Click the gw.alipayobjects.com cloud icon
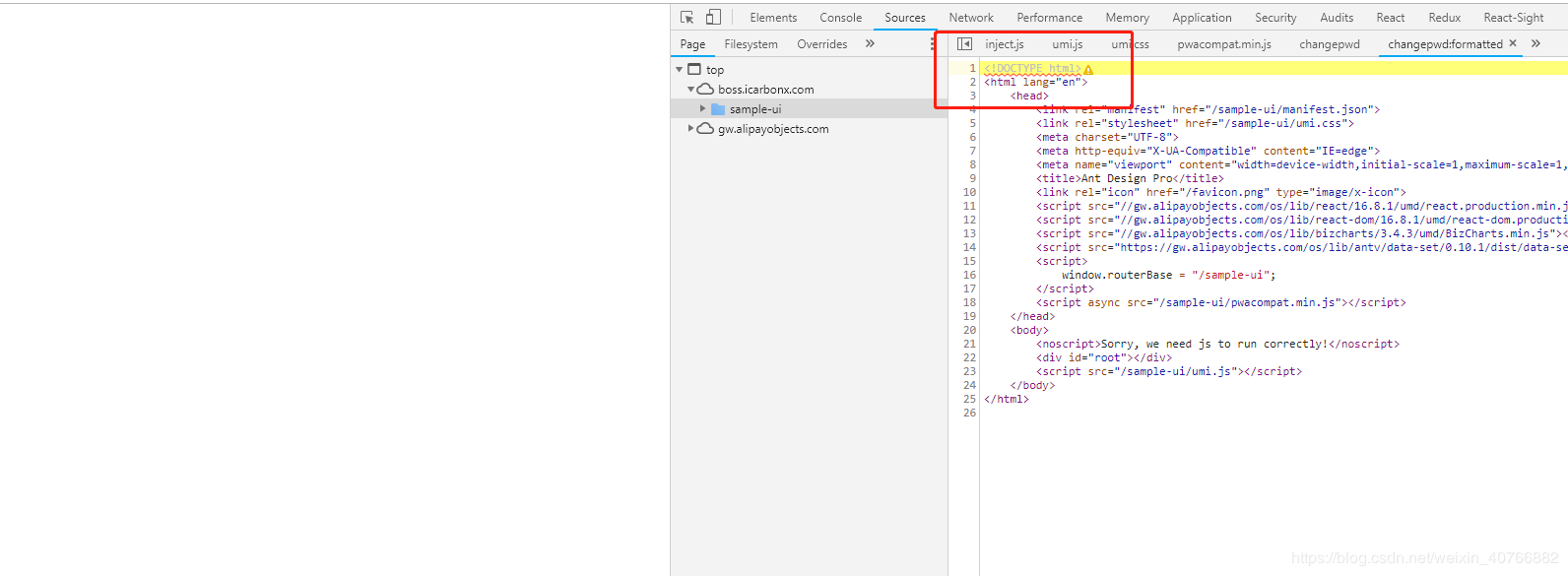 (705, 129)
